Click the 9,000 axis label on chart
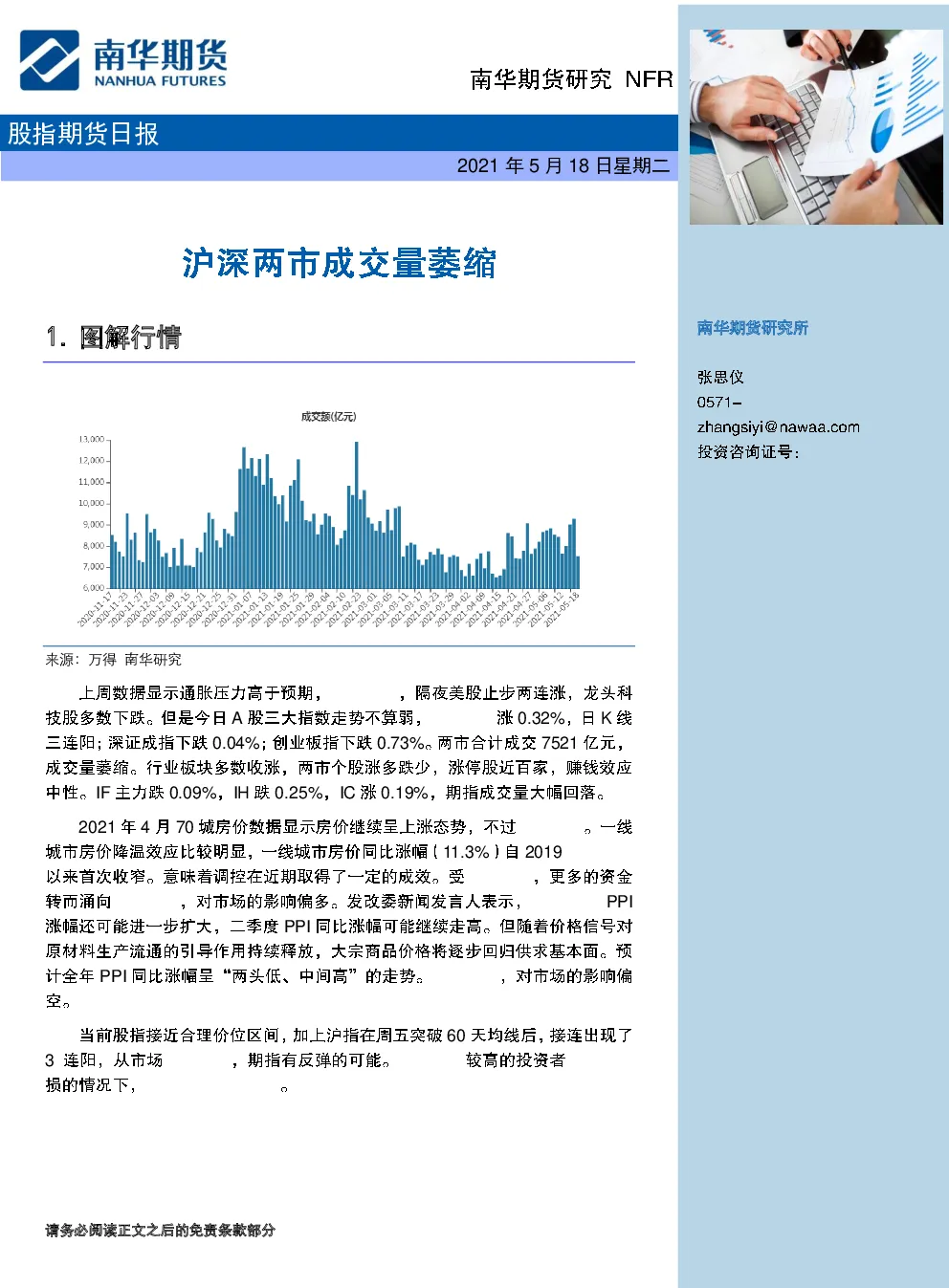 point(94,524)
